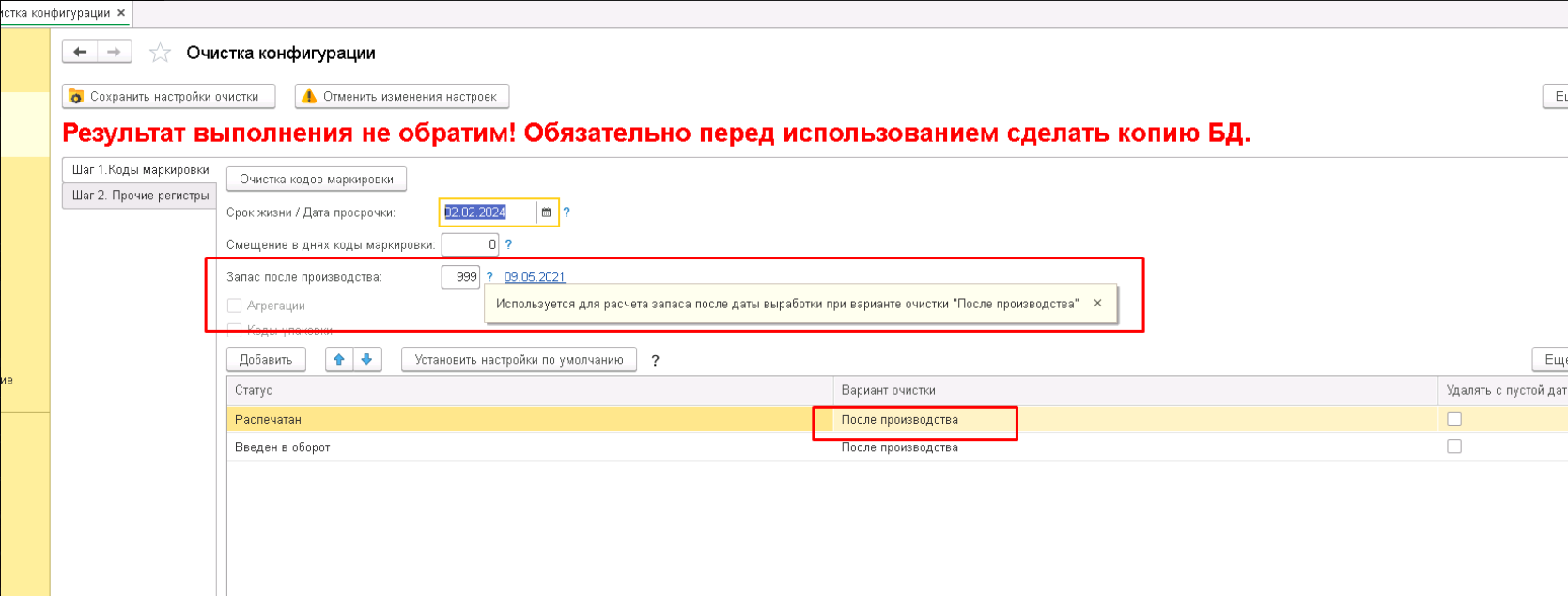Switch to 'Шаг 2. Прочие регистры' tab
The width and height of the screenshot is (1568, 596).
tap(140, 196)
